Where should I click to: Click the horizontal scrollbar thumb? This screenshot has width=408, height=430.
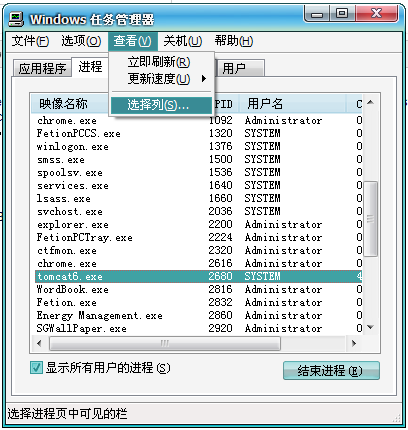click(x=165, y=343)
